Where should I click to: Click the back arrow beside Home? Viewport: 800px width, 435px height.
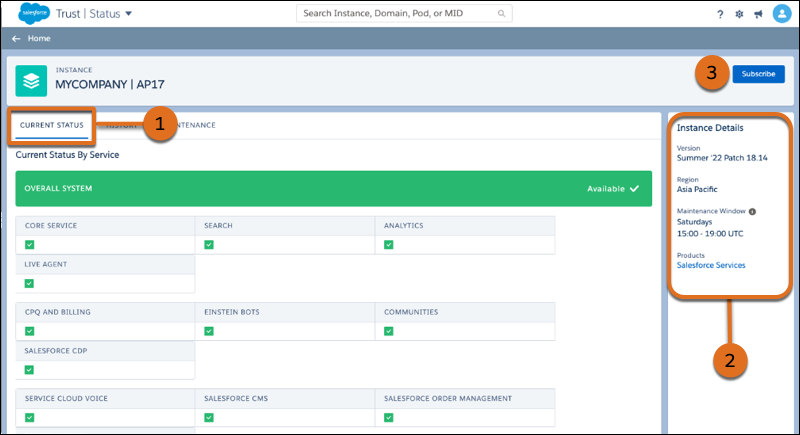[x=15, y=38]
